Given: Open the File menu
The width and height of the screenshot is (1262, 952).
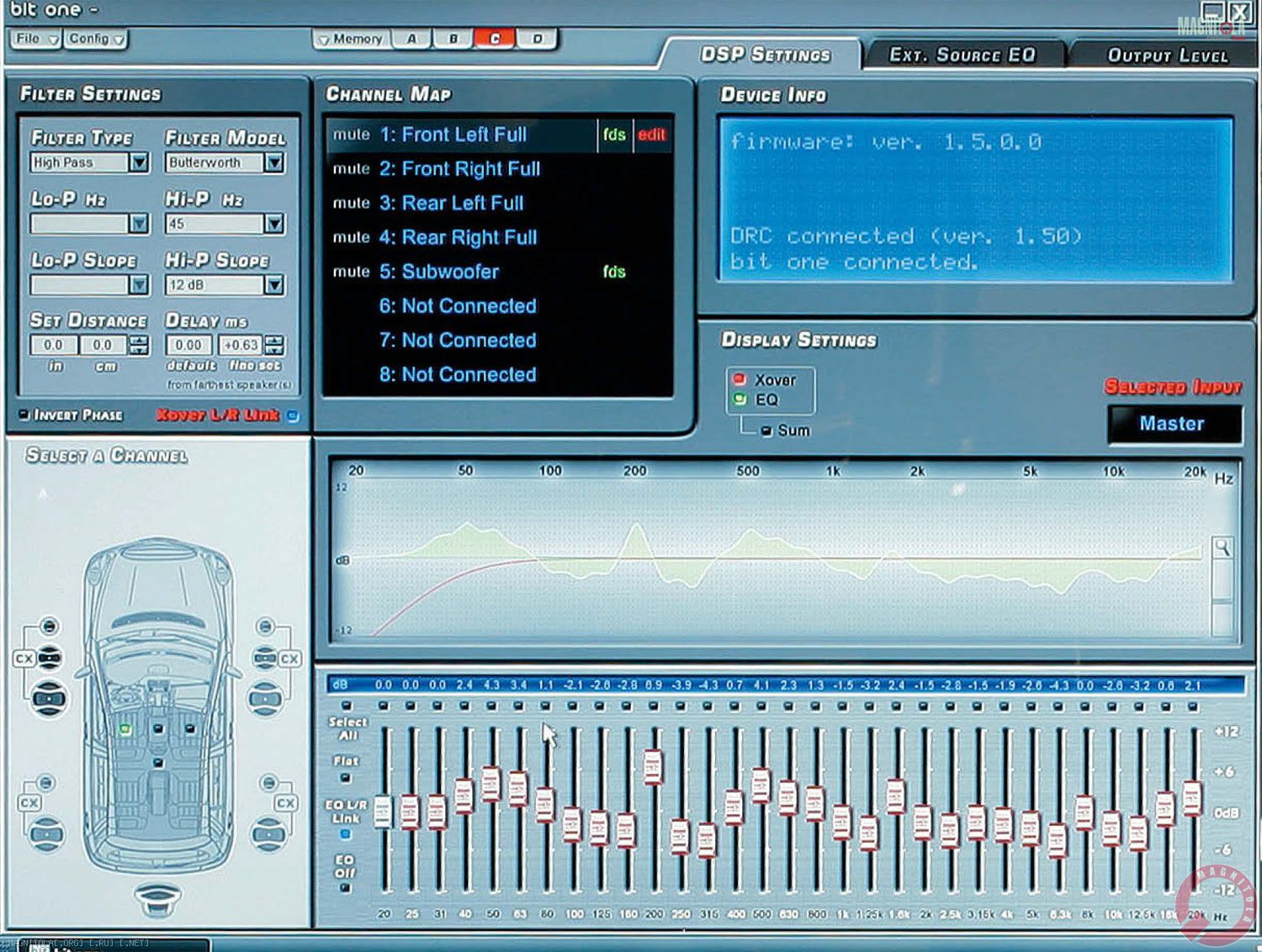Looking at the screenshot, I should [x=35, y=39].
